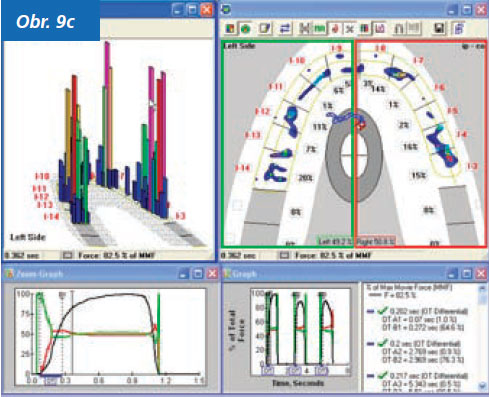489x397 pixels.
Task: Click the Graph window title icon
Action: pos(227,274)
